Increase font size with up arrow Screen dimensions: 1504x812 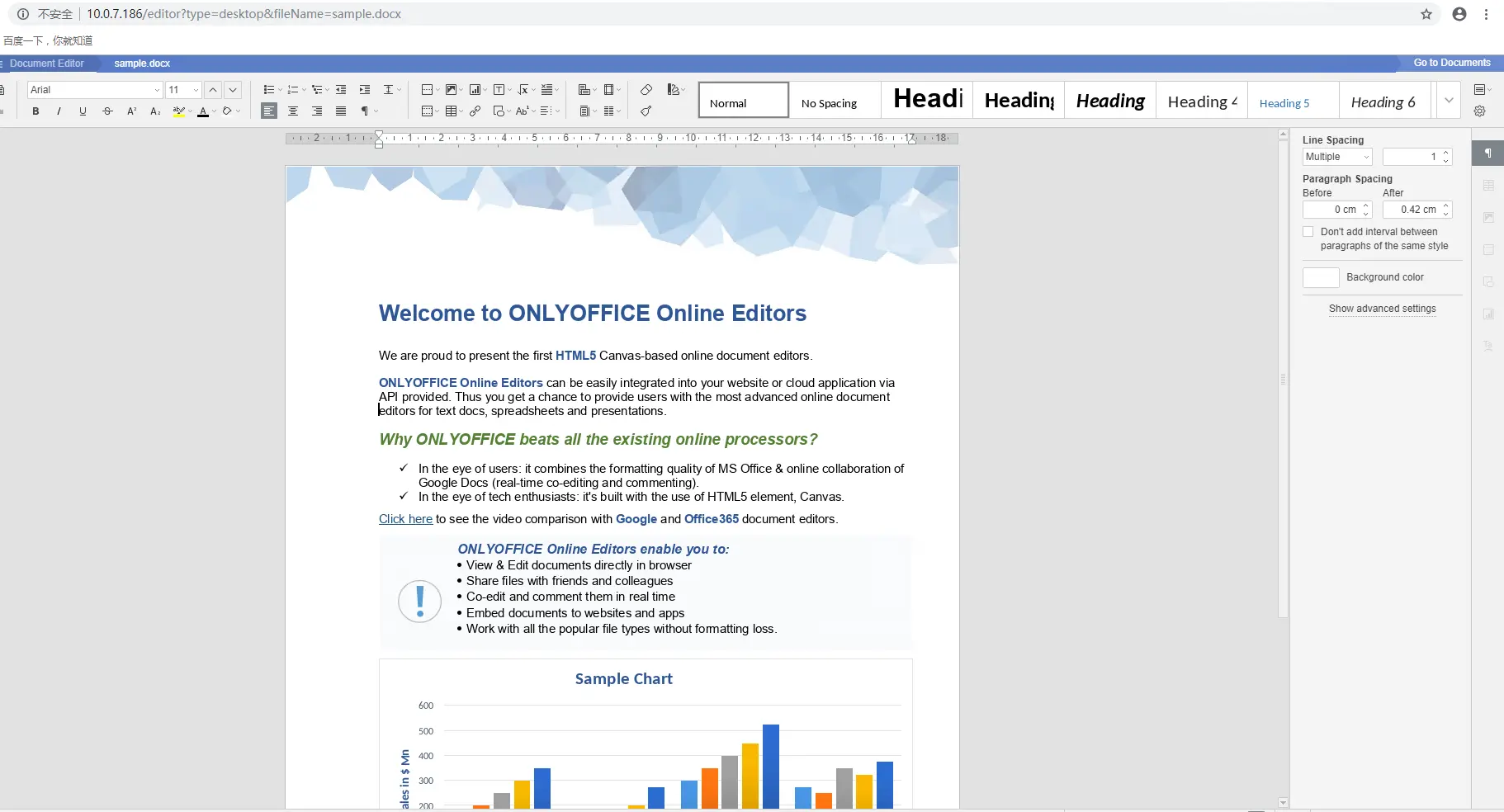pyautogui.click(x=213, y=90)
